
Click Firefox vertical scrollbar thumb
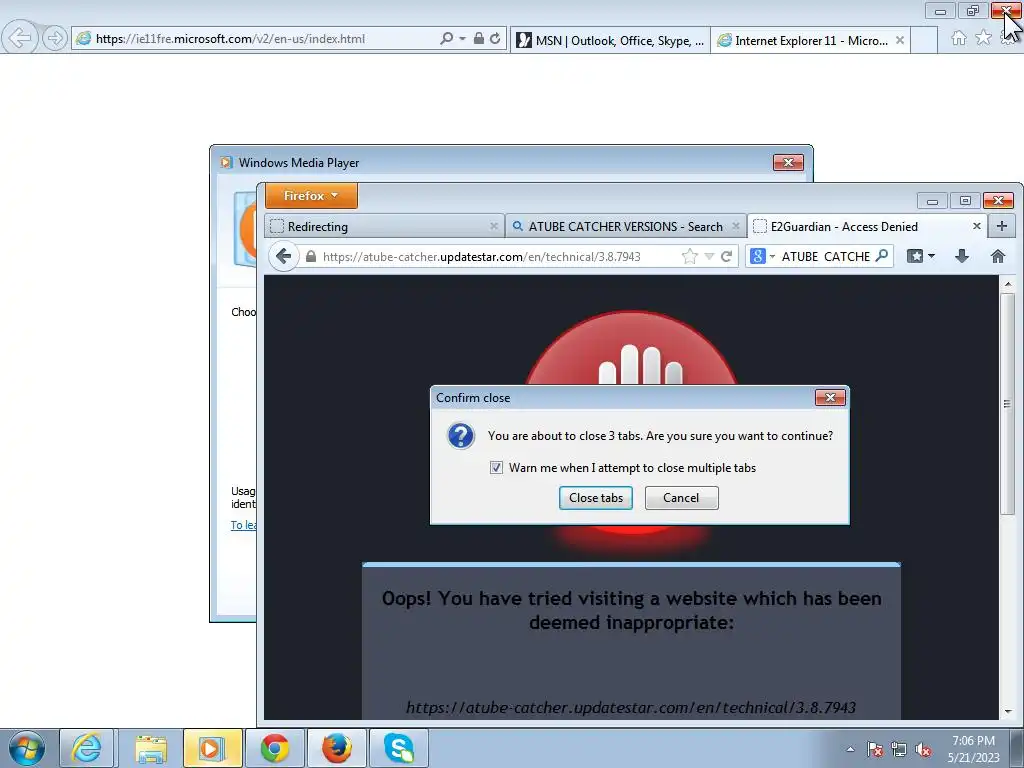point(1008,404)
